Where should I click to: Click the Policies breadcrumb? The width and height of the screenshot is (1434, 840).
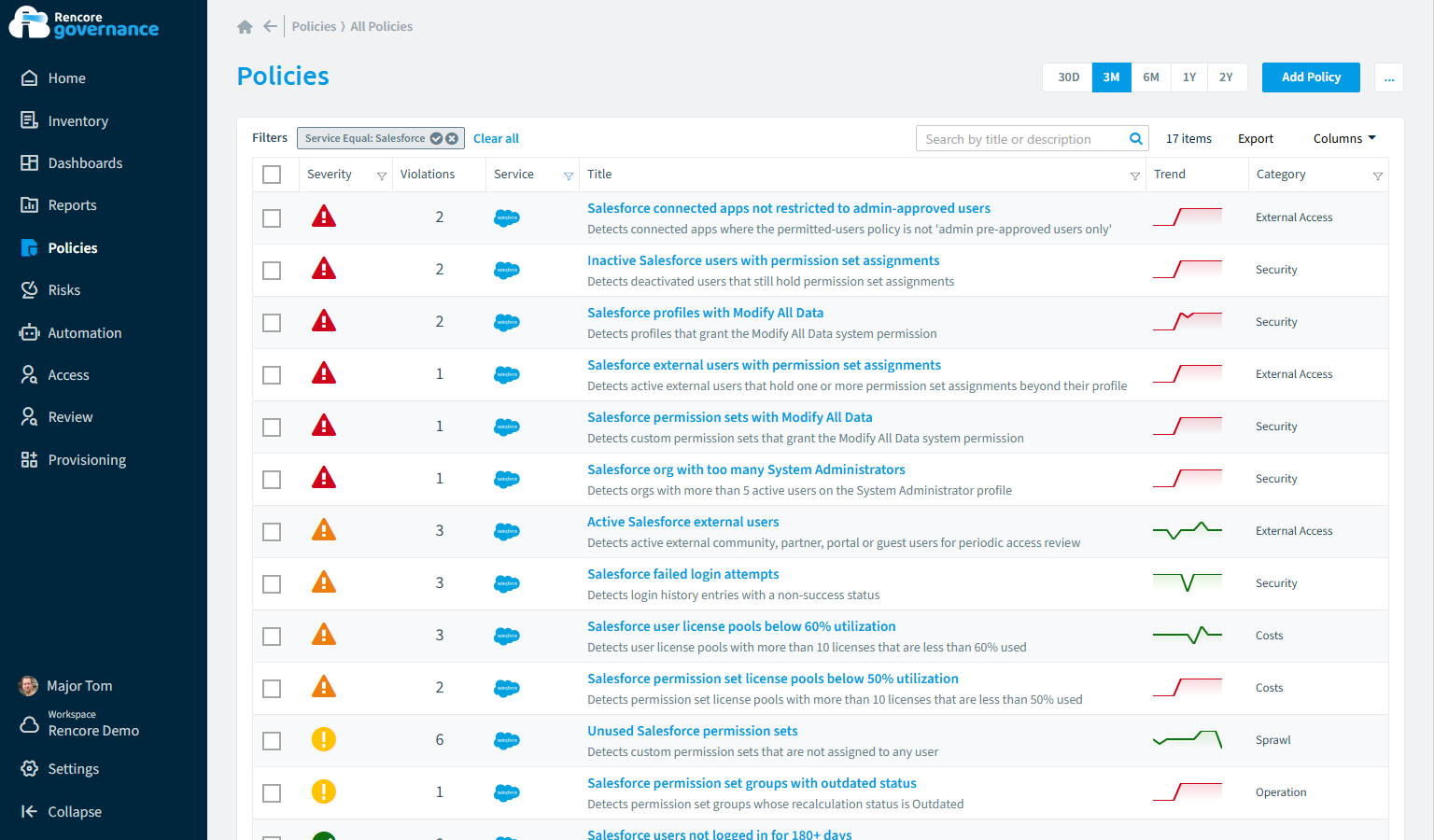tap(314, 27)
